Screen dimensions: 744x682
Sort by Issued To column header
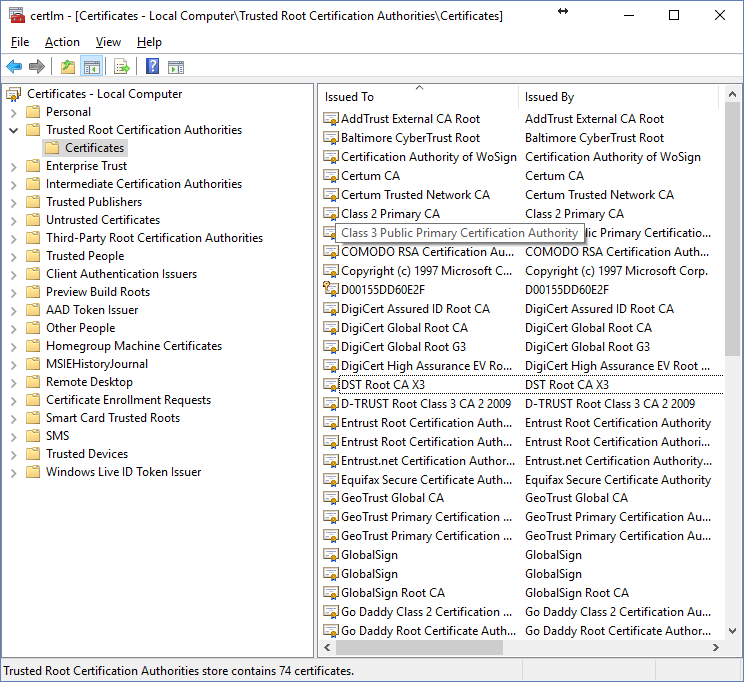[x=419, y=97]
